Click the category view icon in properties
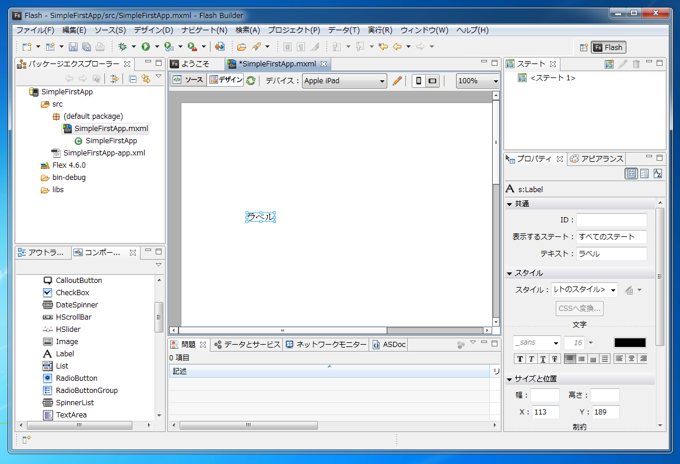 point(644,173)
